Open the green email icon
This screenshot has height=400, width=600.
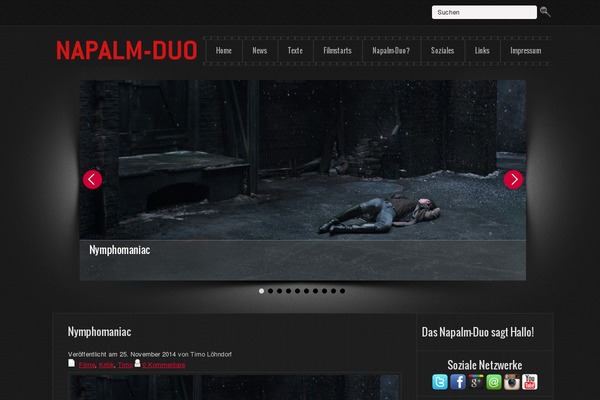tap(494, 382)
